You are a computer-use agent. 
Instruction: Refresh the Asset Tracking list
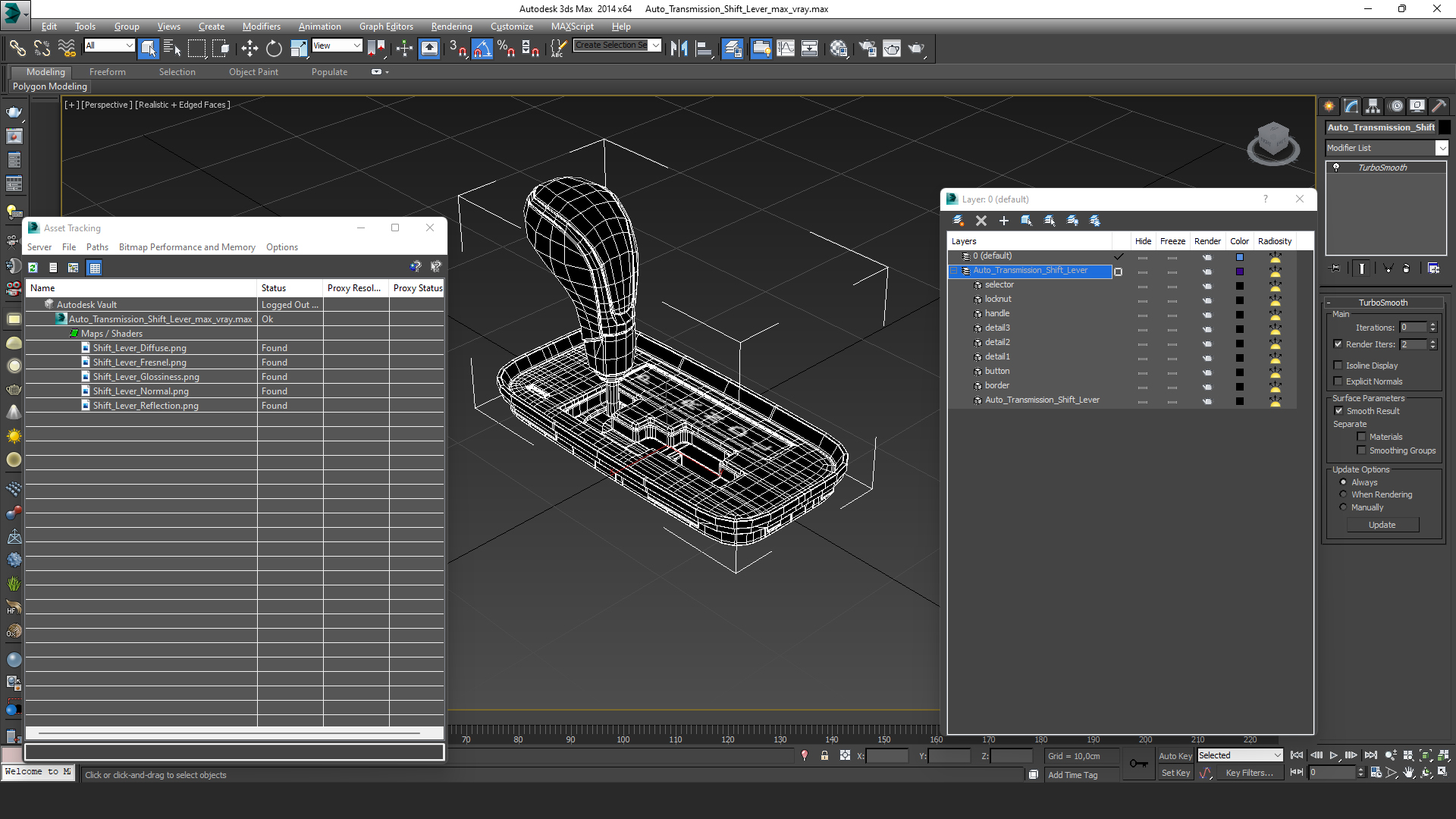point(33,268)
